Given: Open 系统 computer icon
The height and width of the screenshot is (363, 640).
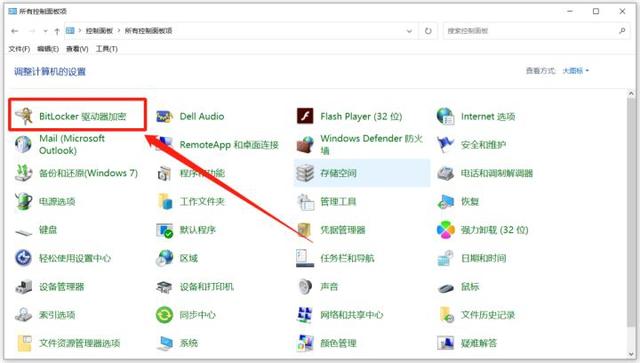Looking at the screenshot, I should click(164, 343).
